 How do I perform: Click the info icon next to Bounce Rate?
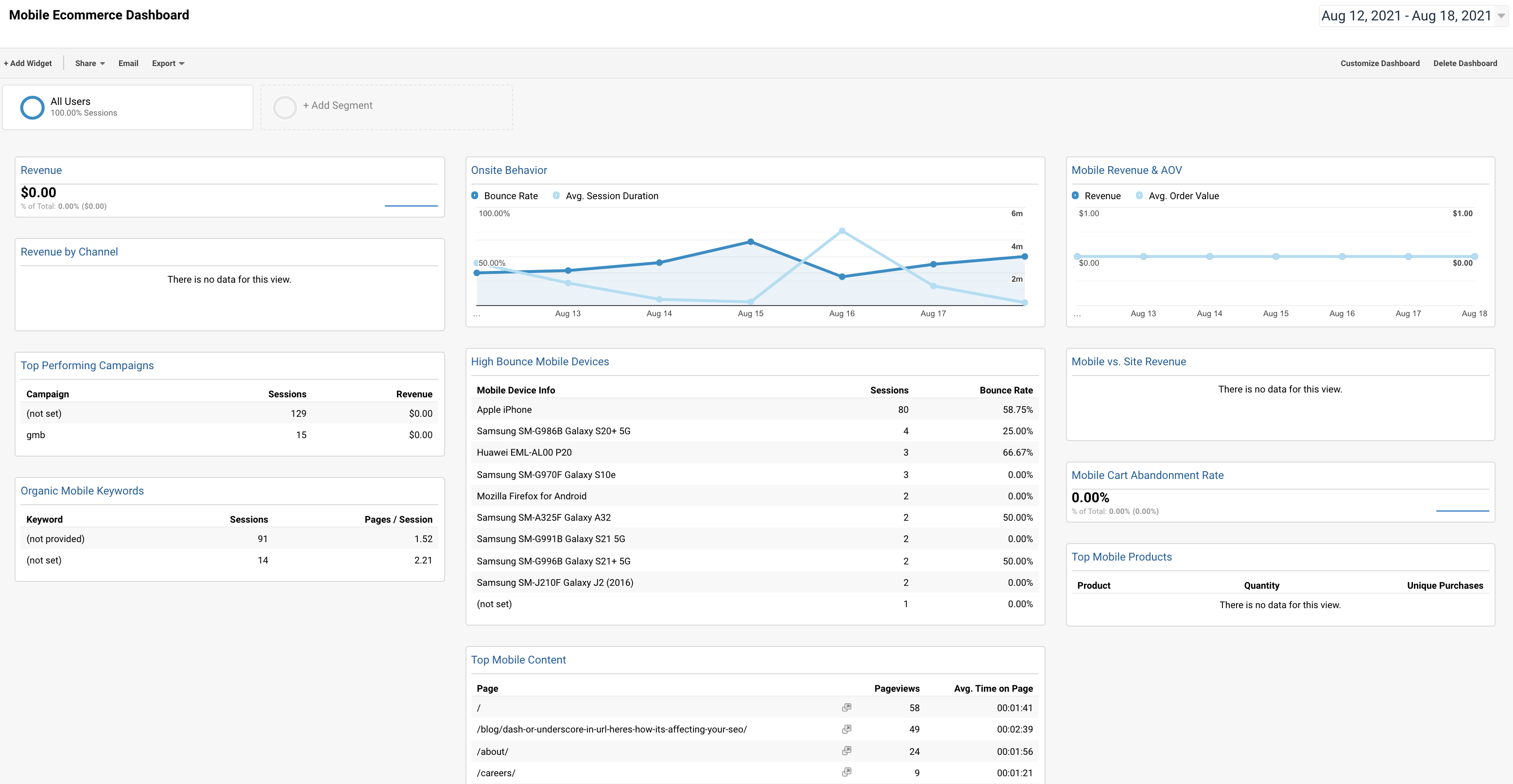pyautogui.click(x=475, y=196)
